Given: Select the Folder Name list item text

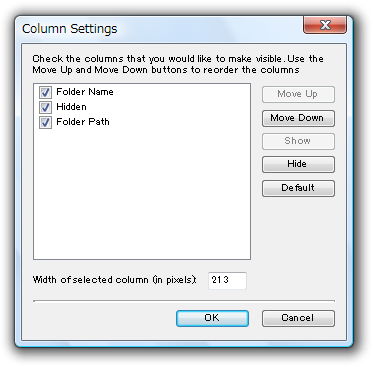Looking at the screenshot, I should [85, 92].
